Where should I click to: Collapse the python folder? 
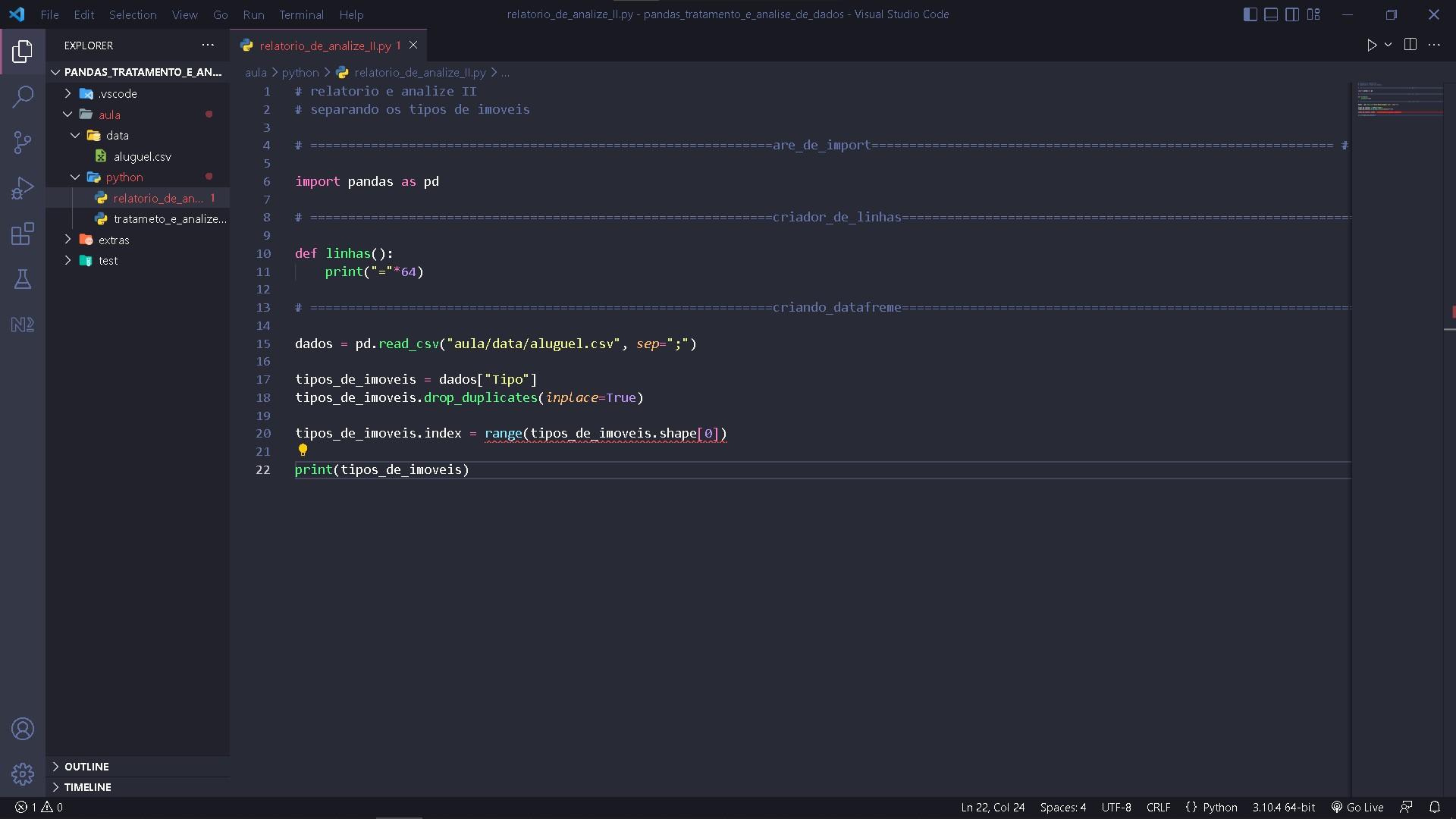pyautogui.click(x=137, y=177)
